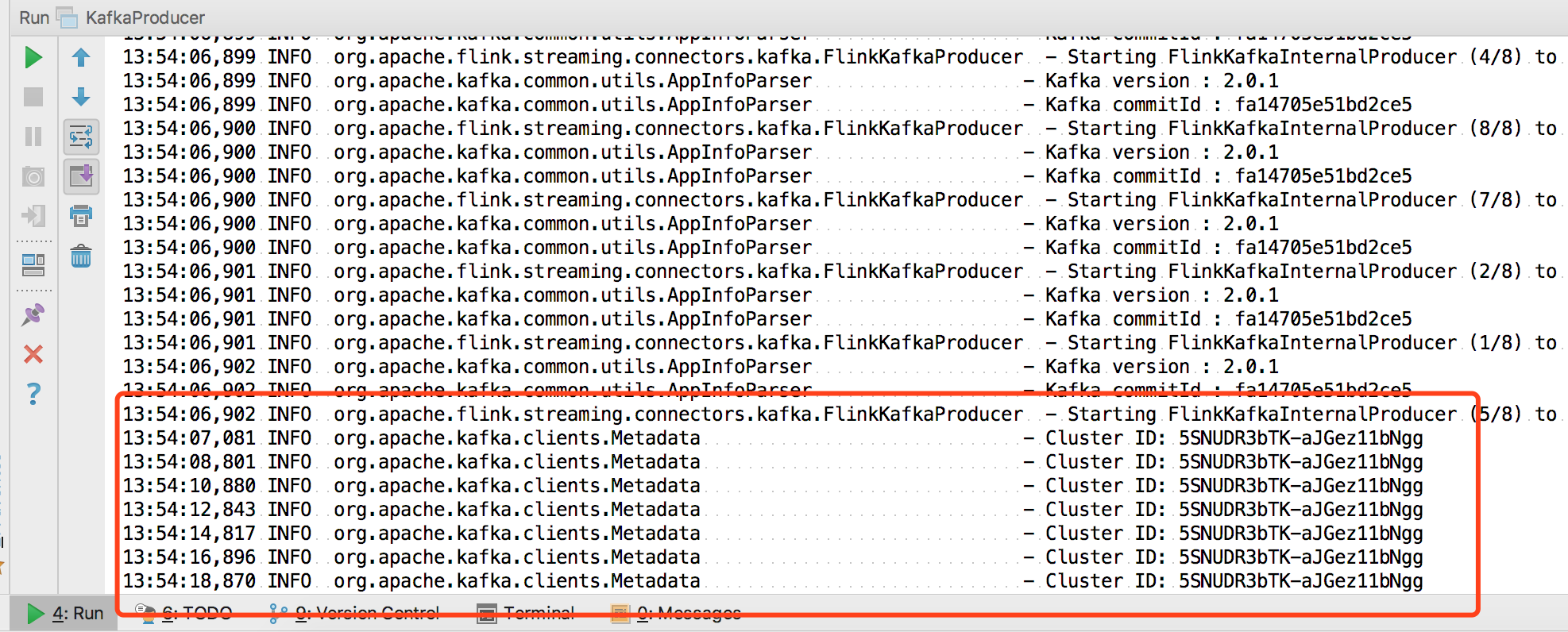Print the console output
1568x632 pixels.
click(x=81, y=215)
